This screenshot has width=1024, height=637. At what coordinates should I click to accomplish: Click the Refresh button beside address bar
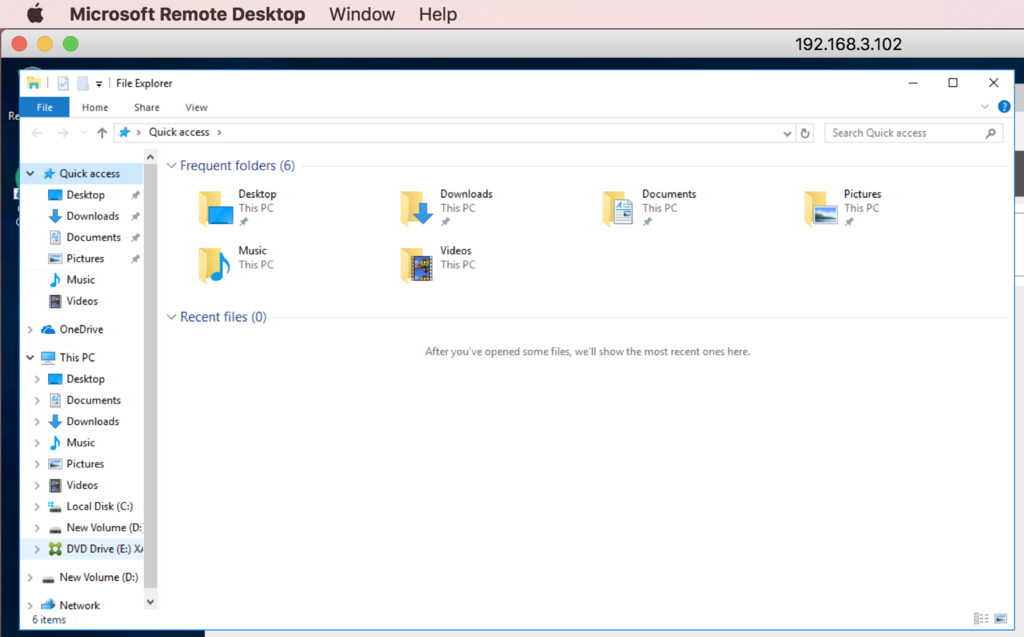coord(805,133)
